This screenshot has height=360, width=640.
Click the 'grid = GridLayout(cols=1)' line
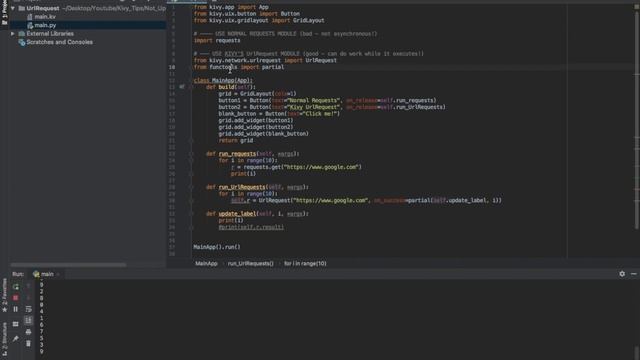pos(257,94)
